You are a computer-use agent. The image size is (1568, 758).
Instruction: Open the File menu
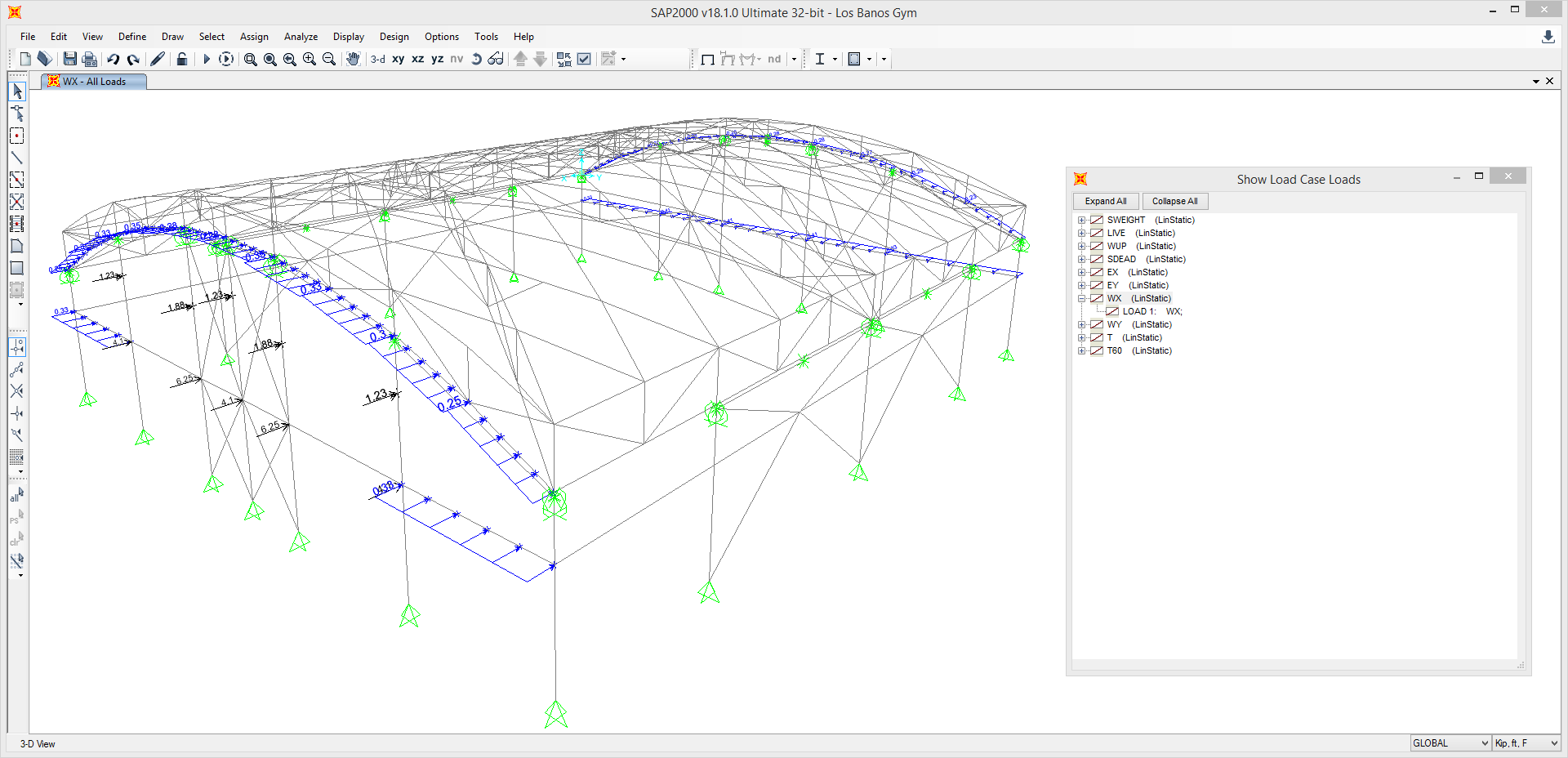click(x=28, y=37)
